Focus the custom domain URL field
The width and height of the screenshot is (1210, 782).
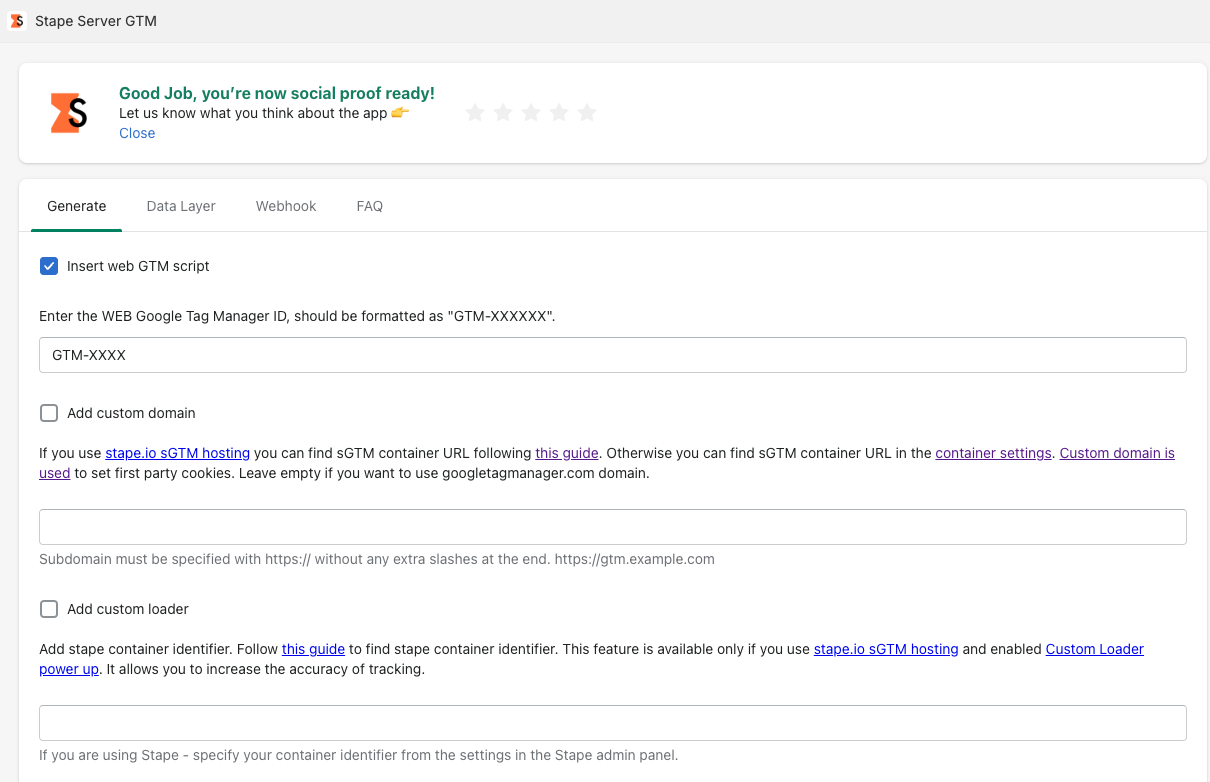(x=613, y=527)
